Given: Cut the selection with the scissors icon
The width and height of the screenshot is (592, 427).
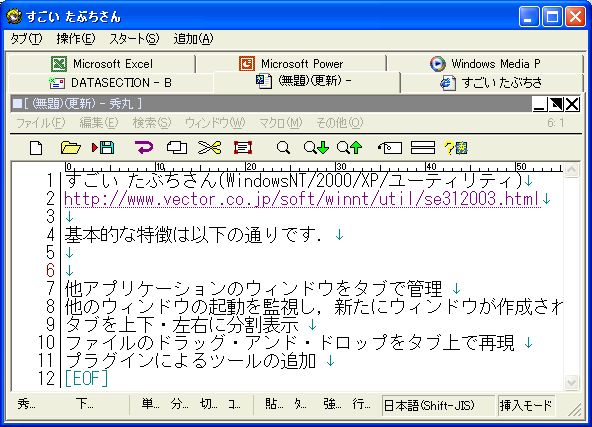Looking at the screenshot, I should (210, 148).
